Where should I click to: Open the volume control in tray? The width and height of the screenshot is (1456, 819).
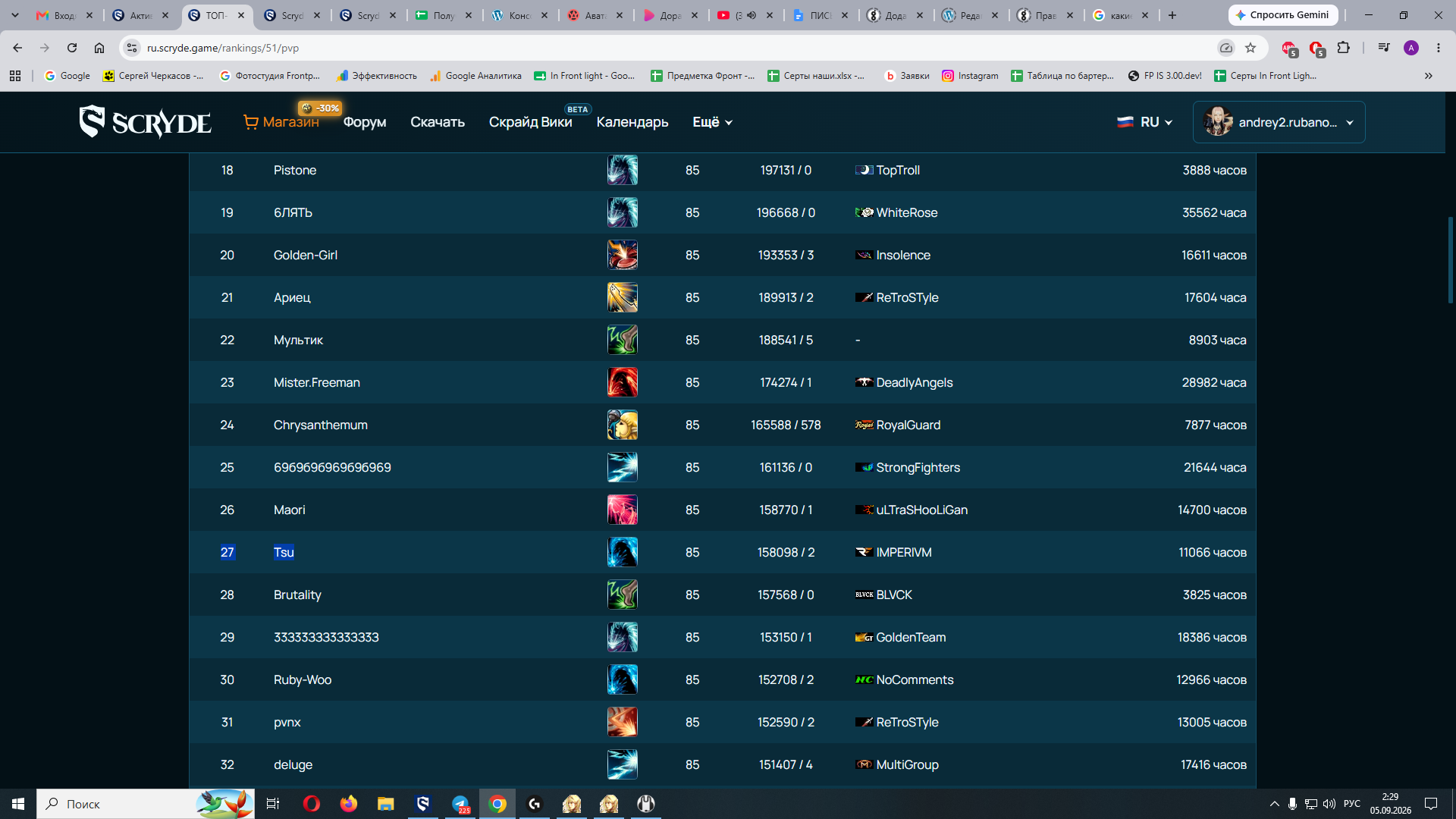pos(1329,804)
